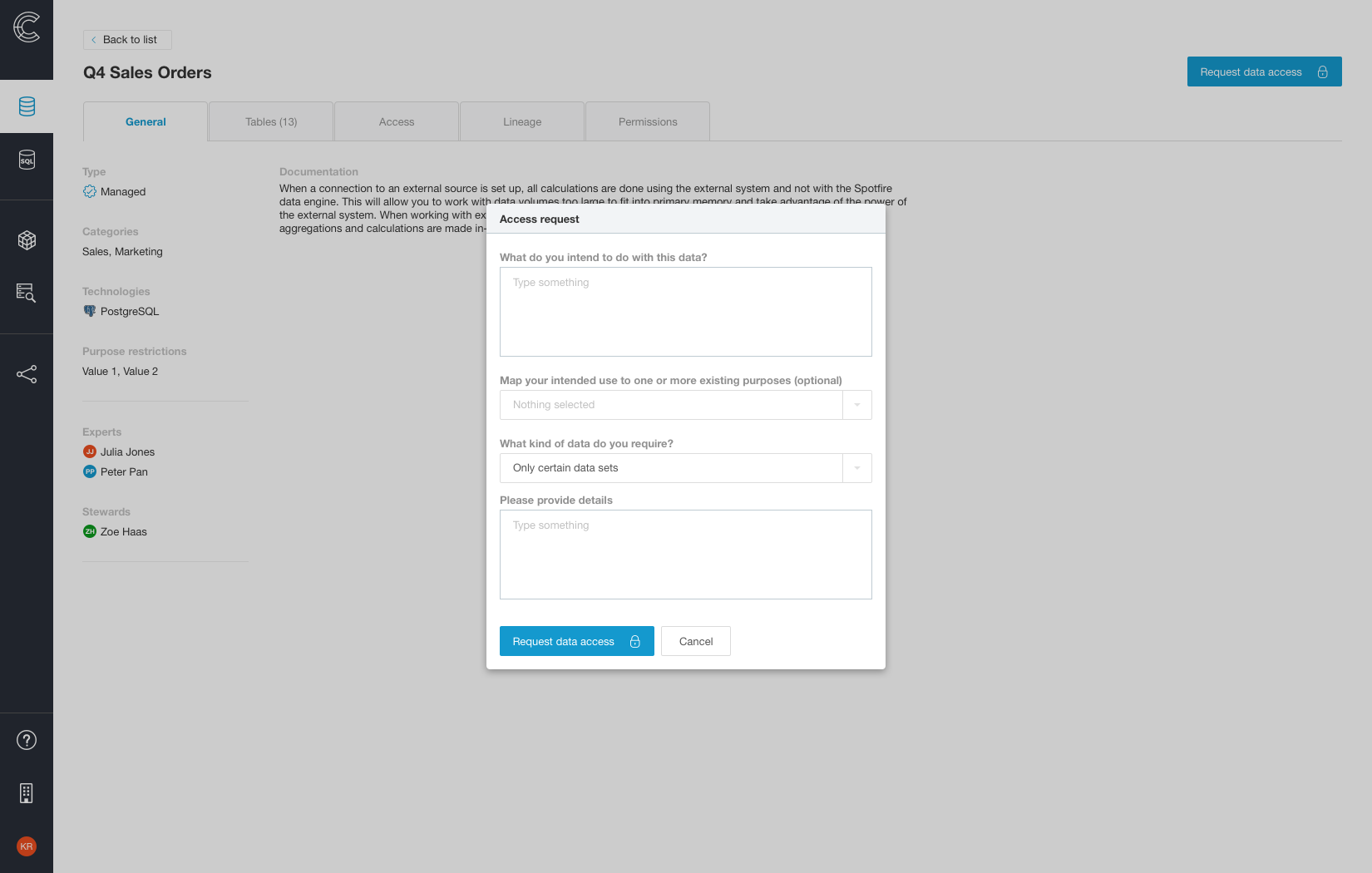The height and width of the screenshot is (873, 1372).
Task: Open the help question mark icon
Action: click(x=27, y=740)
